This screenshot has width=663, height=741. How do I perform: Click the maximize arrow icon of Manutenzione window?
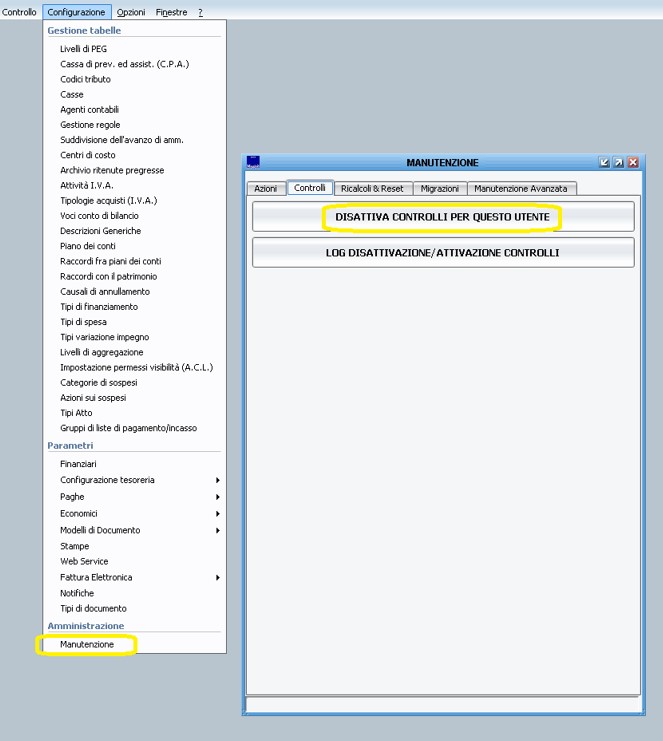619,163
